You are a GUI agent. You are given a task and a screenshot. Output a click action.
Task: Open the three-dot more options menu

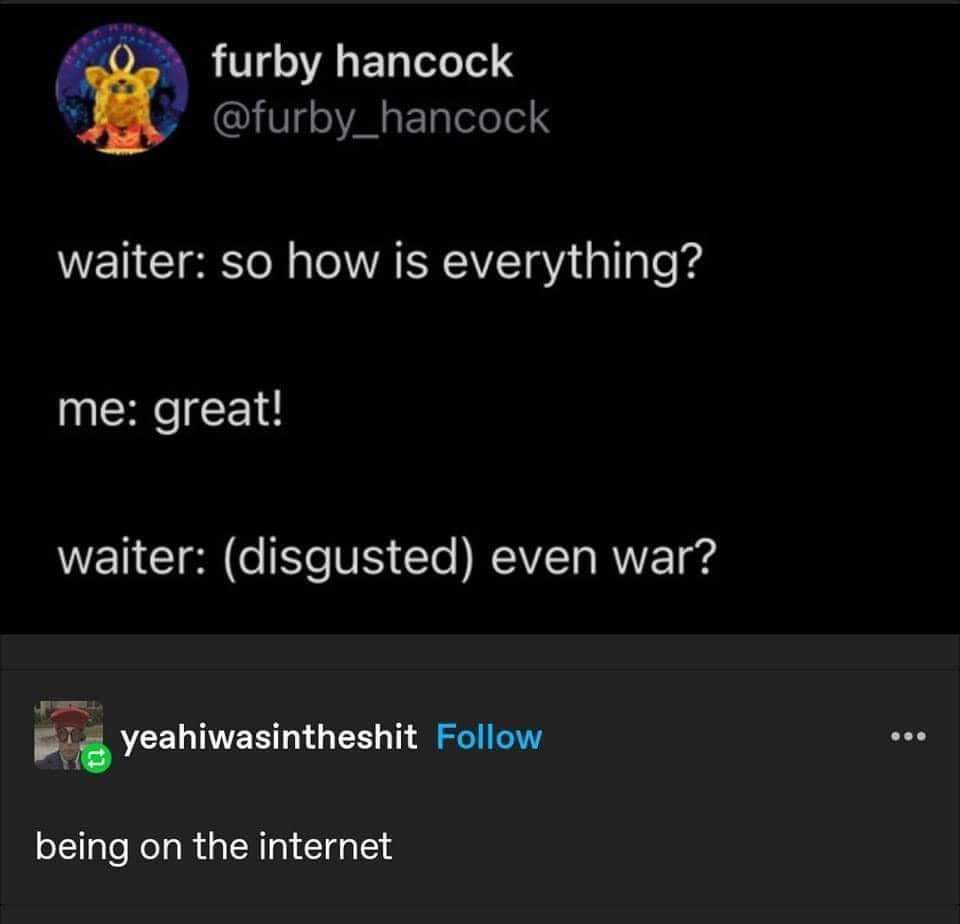[909, 736]
